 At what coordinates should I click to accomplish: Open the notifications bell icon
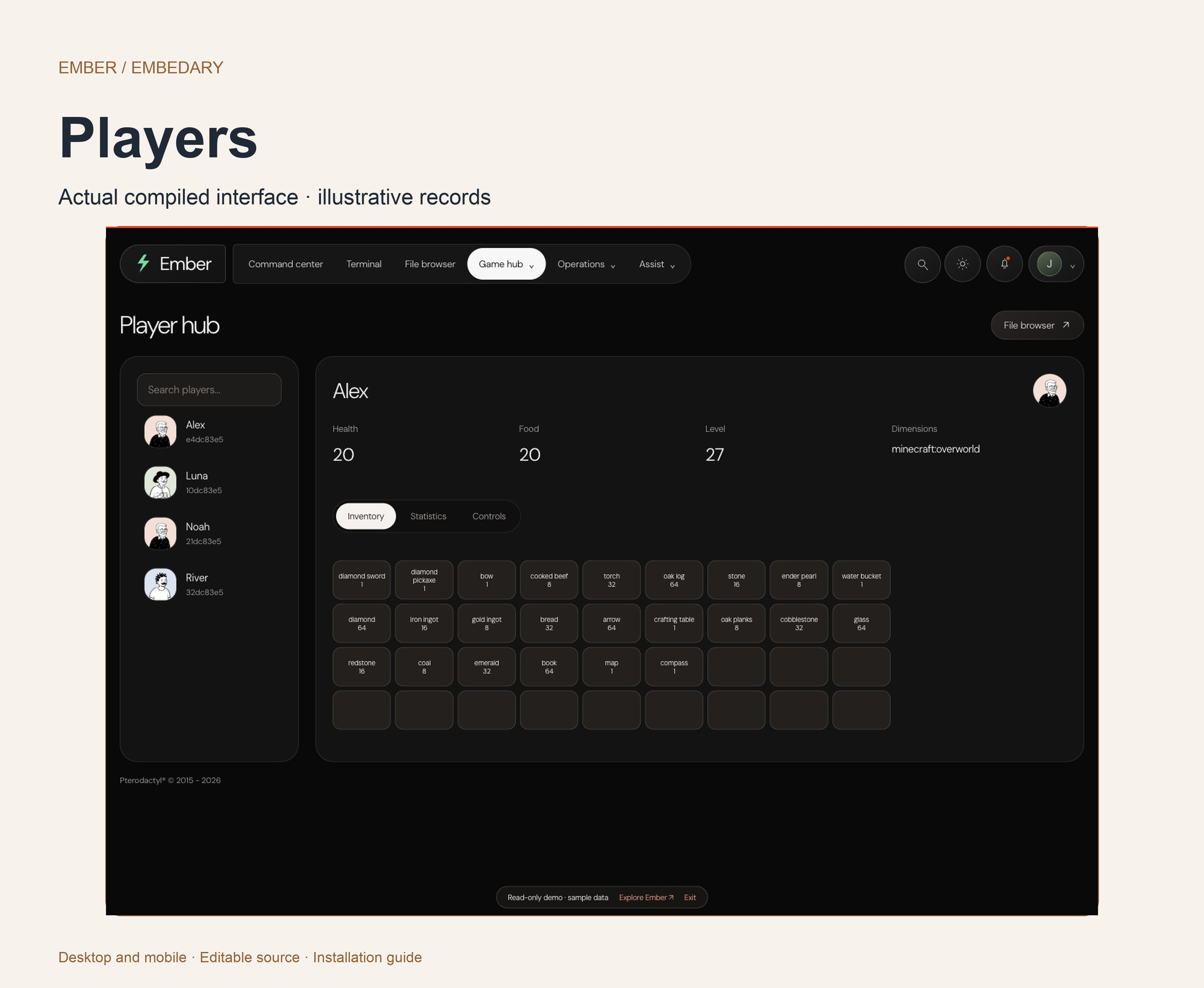click(1005, 264)
